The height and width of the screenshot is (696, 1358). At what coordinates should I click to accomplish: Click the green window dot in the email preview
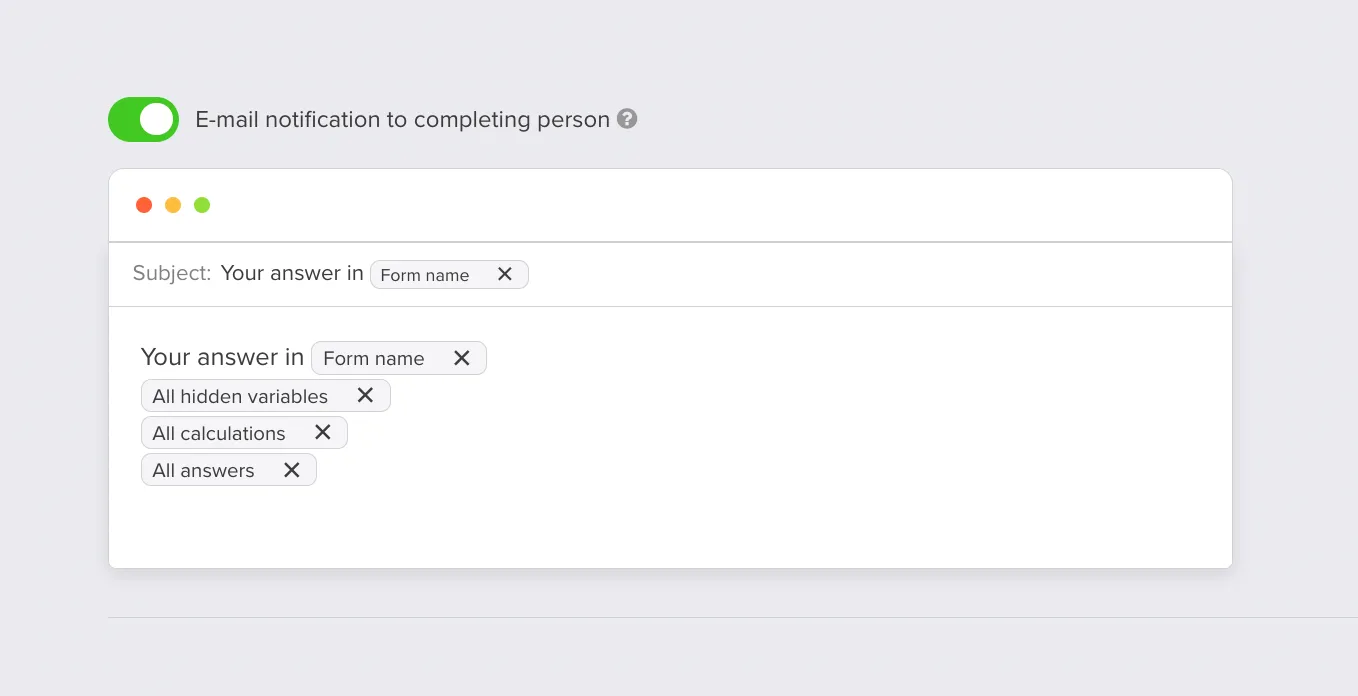(202, 204)
